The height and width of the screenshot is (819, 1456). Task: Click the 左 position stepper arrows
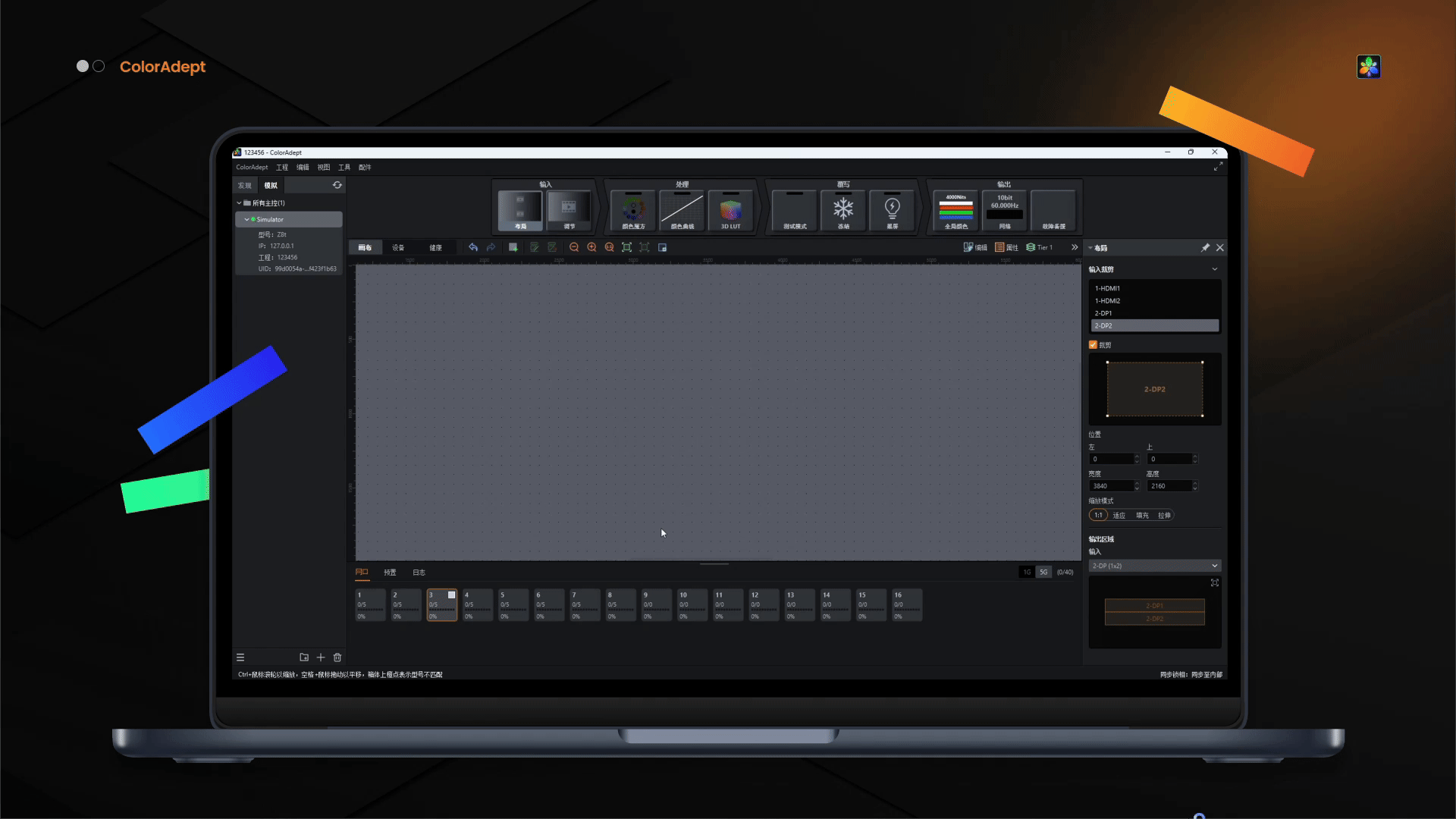(1136, 459)
